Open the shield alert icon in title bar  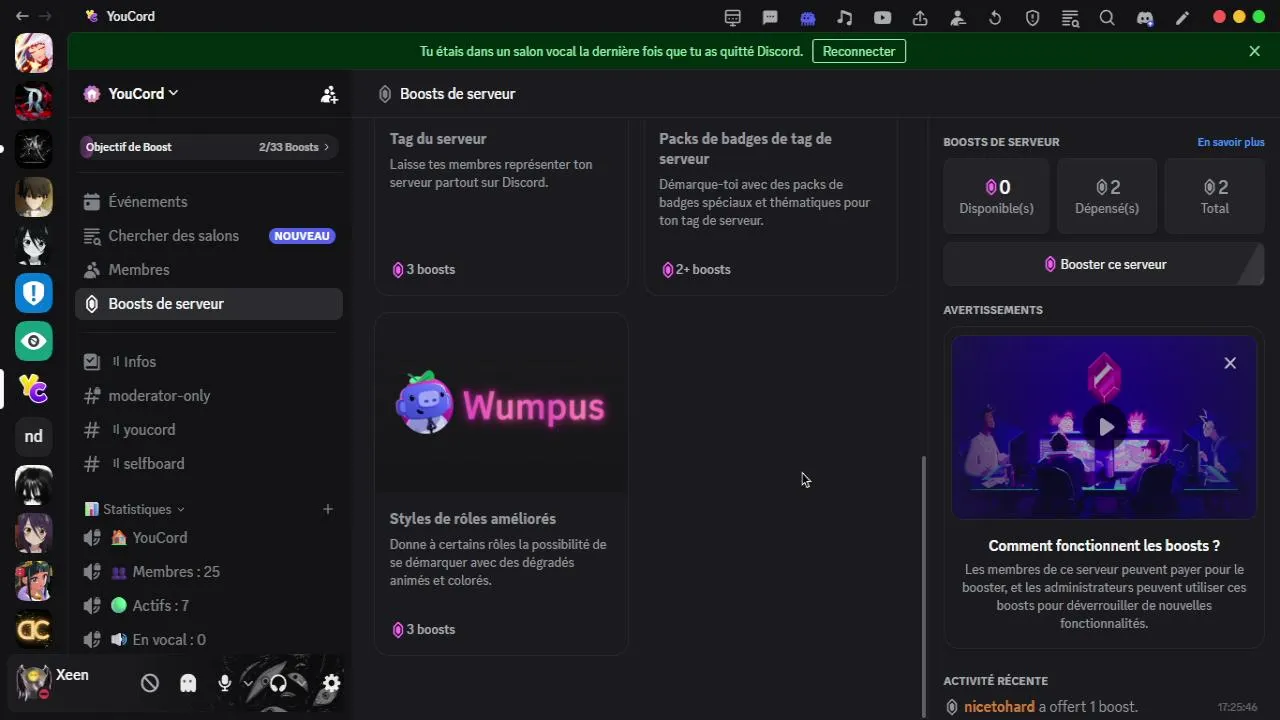(x=1033, y=17)
